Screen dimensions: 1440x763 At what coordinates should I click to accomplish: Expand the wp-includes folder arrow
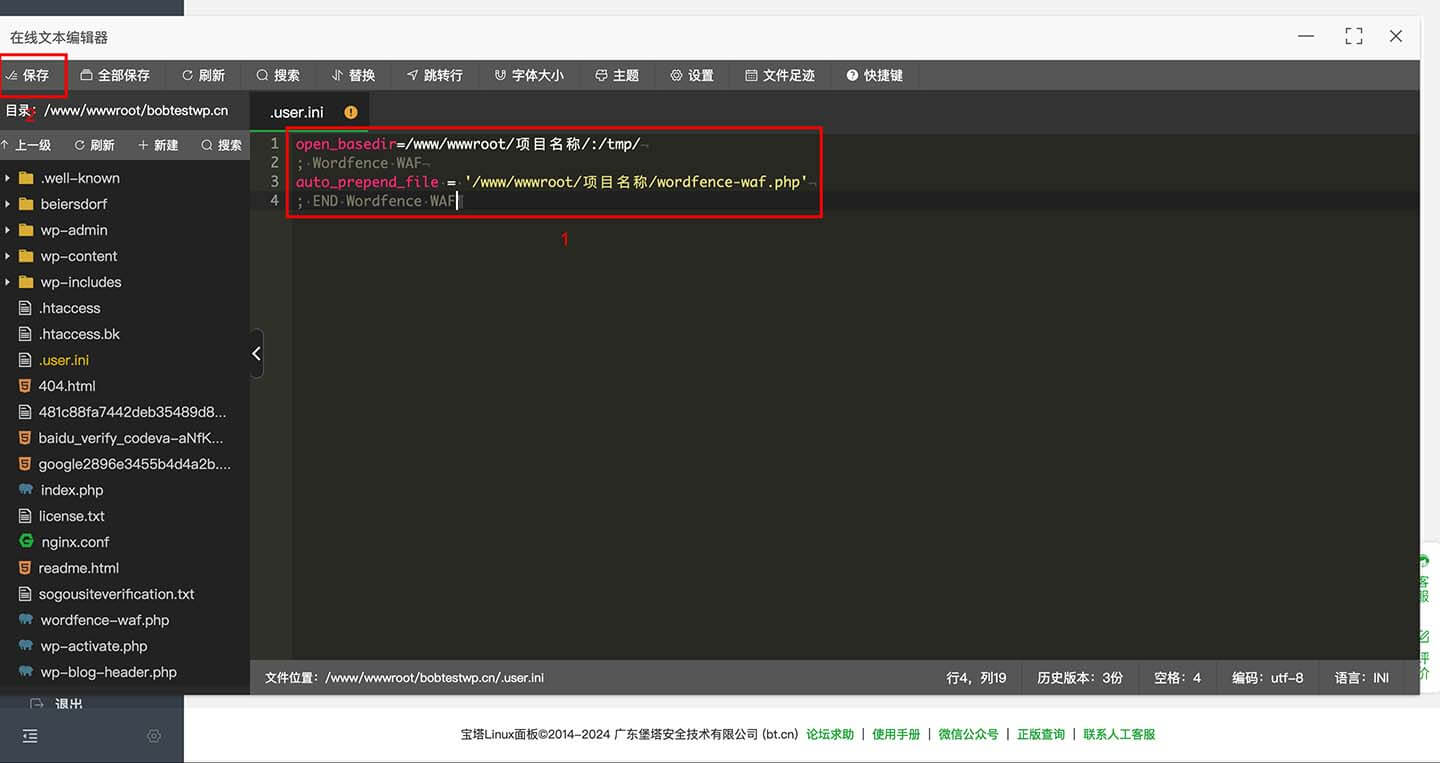point(8,282)
